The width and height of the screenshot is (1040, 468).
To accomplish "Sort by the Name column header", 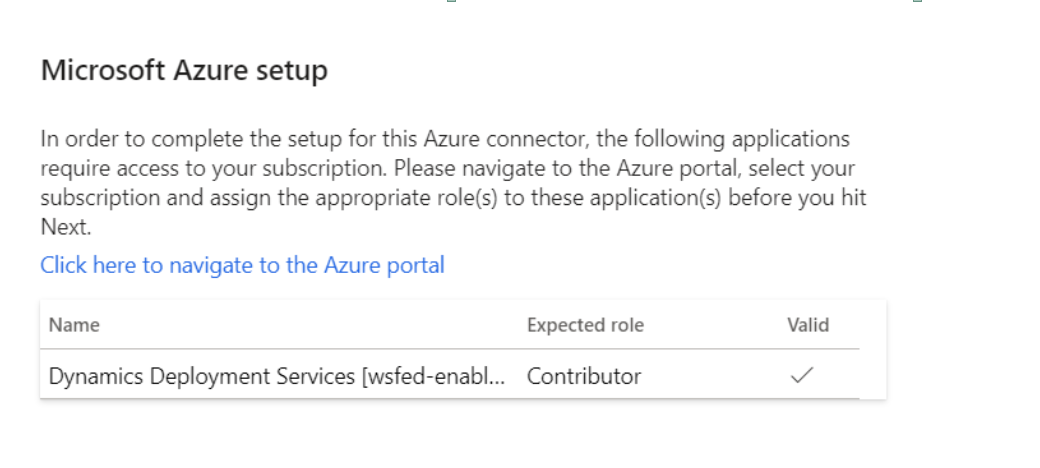I will coord(74,325).
